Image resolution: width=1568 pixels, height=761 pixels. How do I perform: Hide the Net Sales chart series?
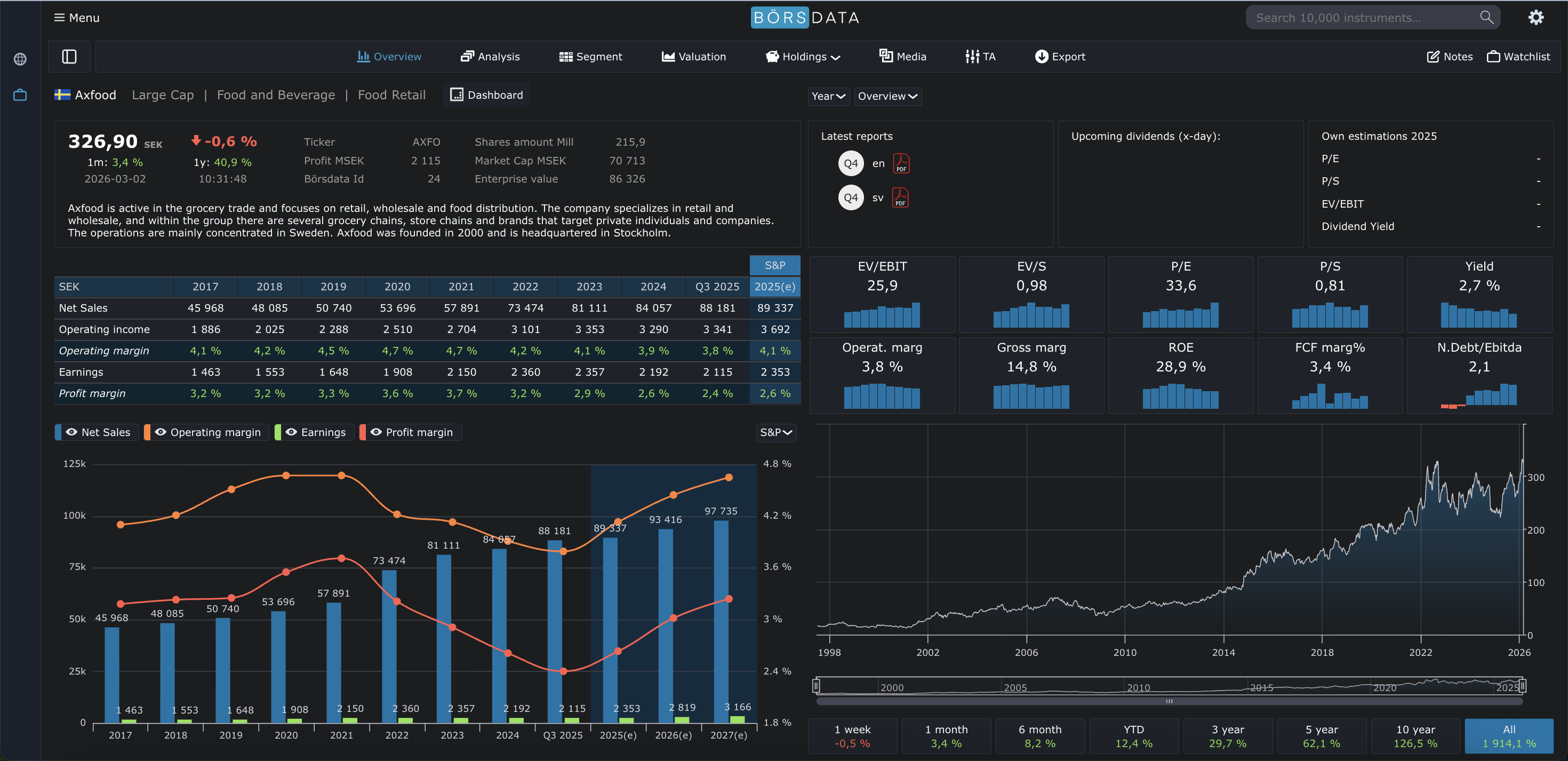pyautogui.click(x=98, y=432)
